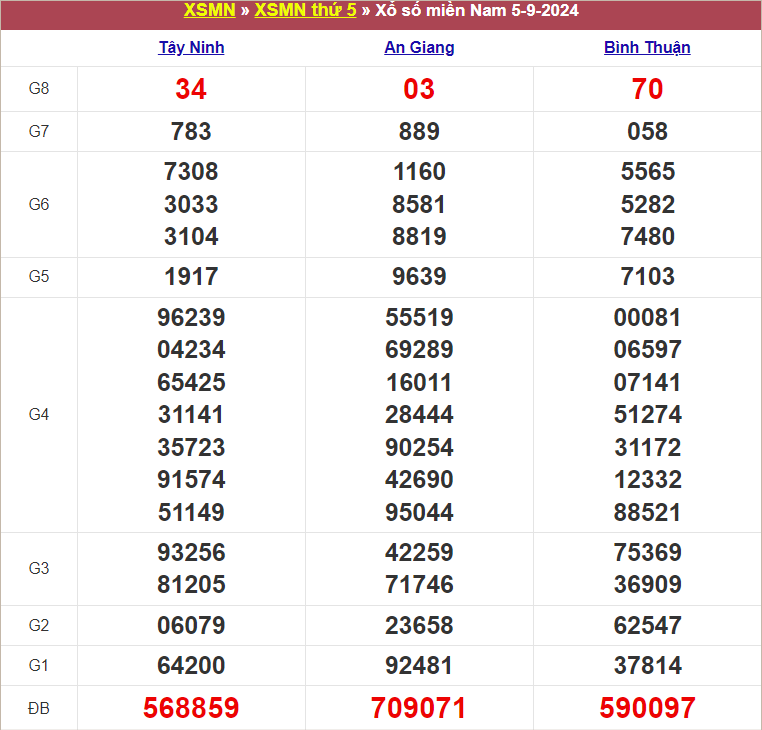Screen dimensions: 762x730
Task: Click G6 number 5565
Action: click(647, 171)
